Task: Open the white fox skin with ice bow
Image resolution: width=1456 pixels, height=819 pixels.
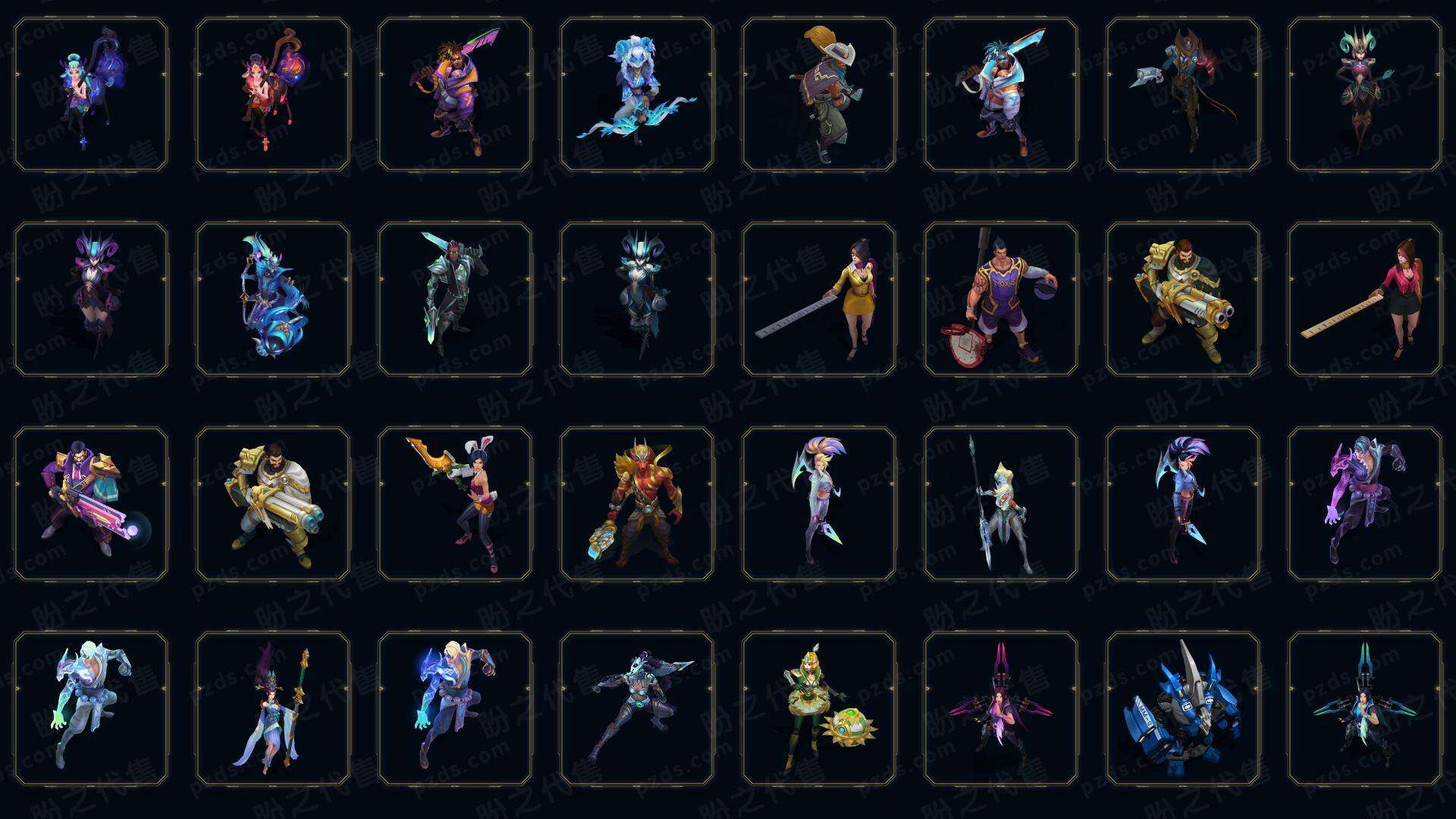Action: (637, 94)
